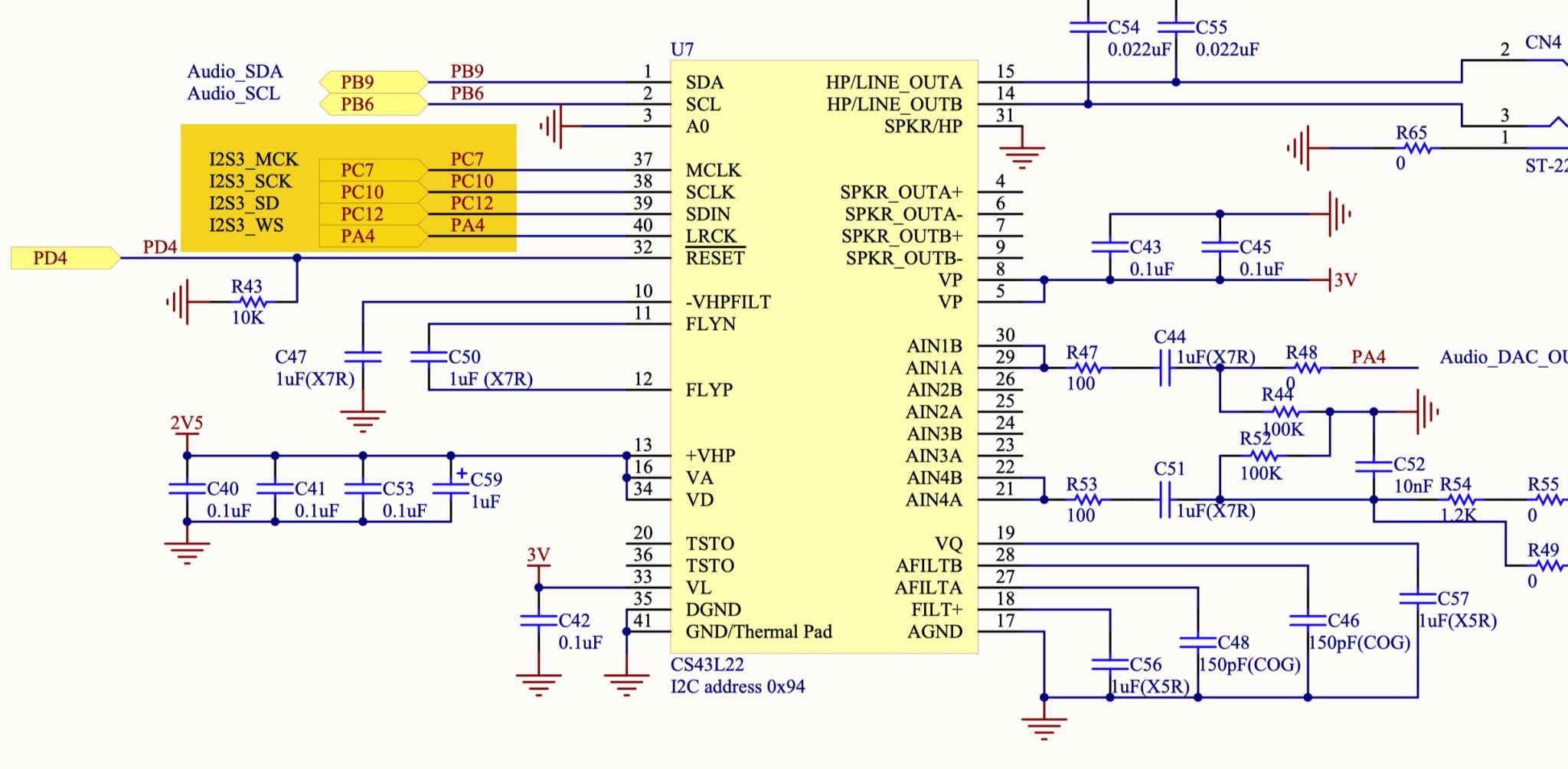
Task: Click the R65 zero-ohm resistor symbol
Action: (x=1416, y=149)
